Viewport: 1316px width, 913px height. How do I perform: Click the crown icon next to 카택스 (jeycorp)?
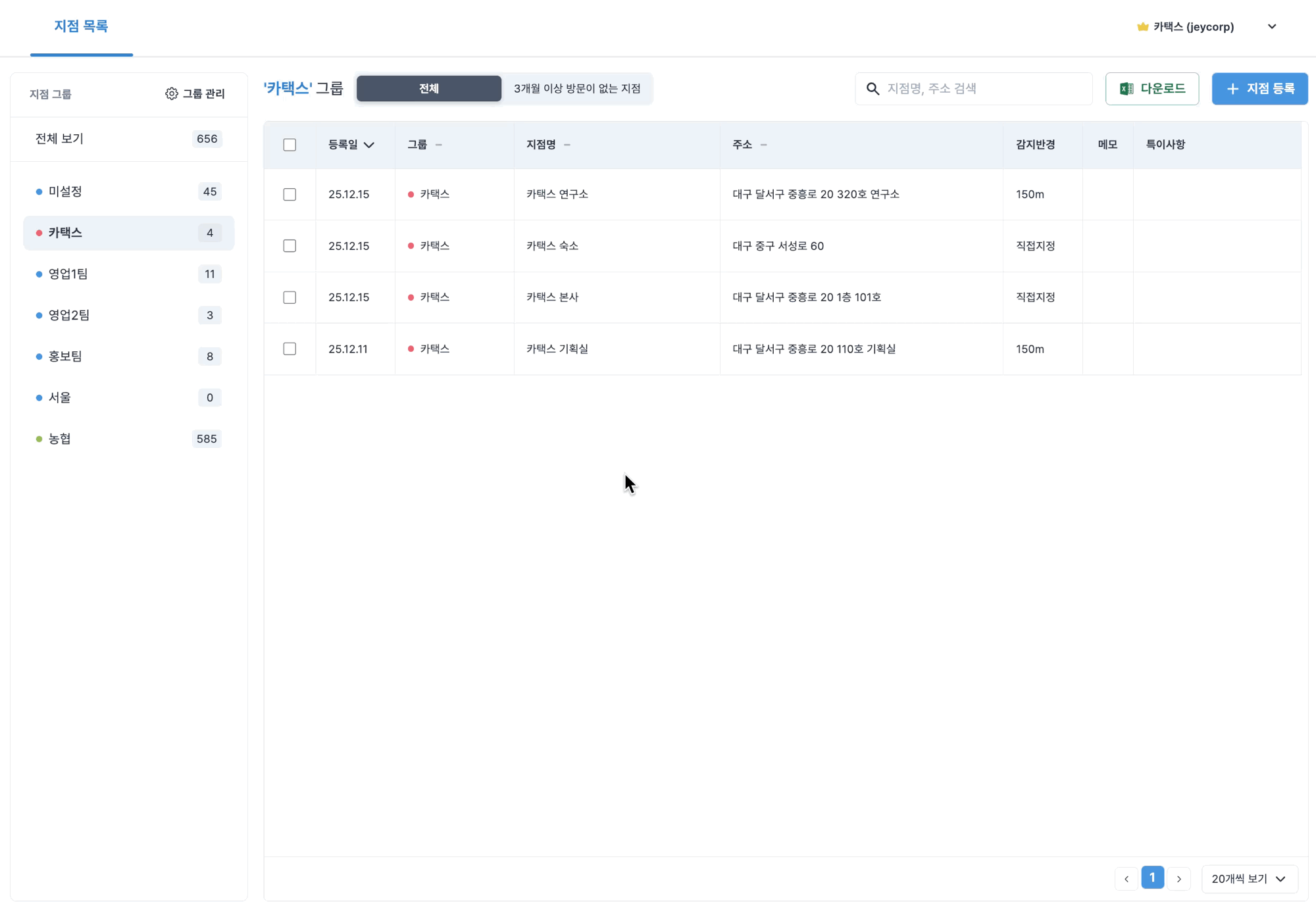coord(1142,27)
